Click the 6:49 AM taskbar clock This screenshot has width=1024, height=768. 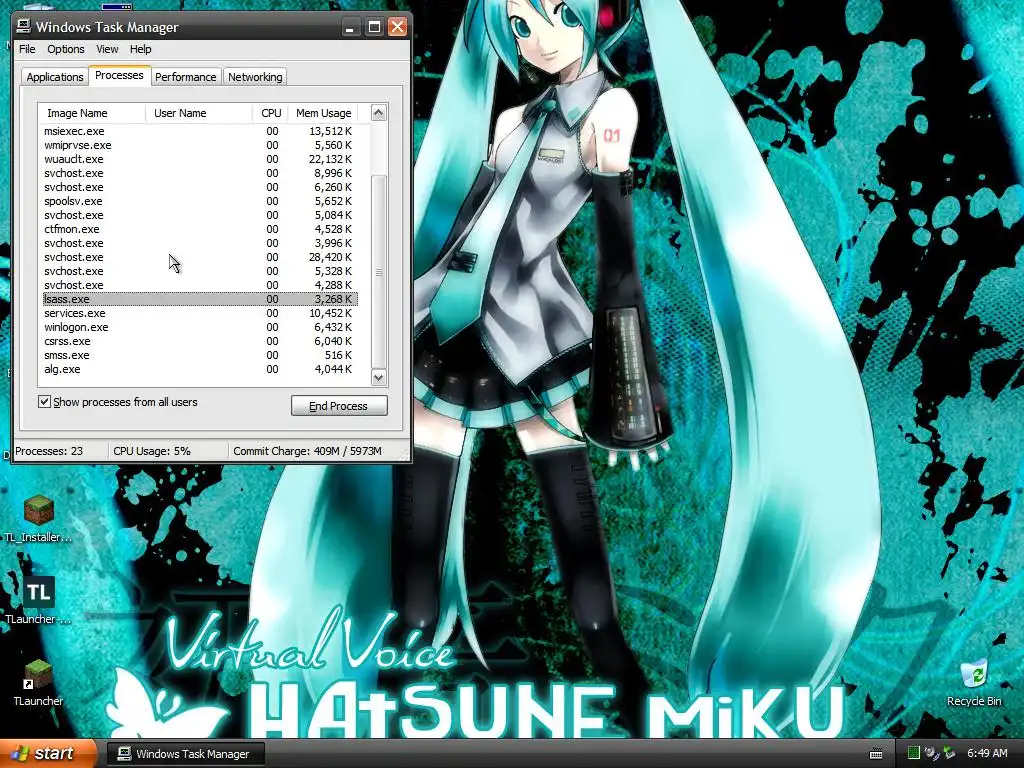click(987, 754)
